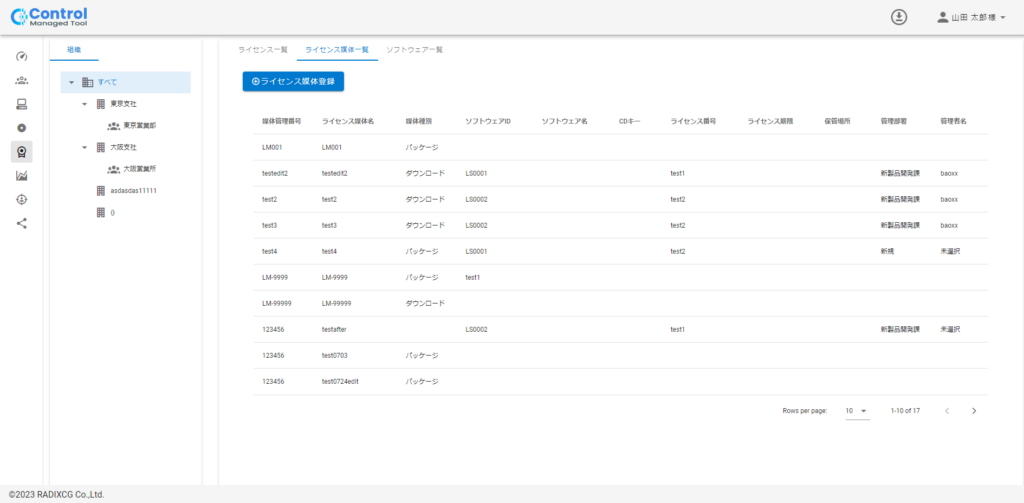Open the 山田 太郎 user menu dropdown
The height and width of the screenshot is (503, 1024).
click(1002, 18)
